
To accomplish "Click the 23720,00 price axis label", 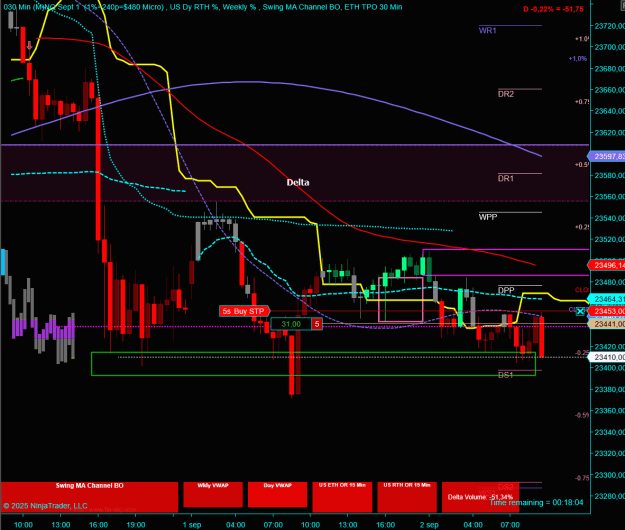I will (x=609, y=26).
